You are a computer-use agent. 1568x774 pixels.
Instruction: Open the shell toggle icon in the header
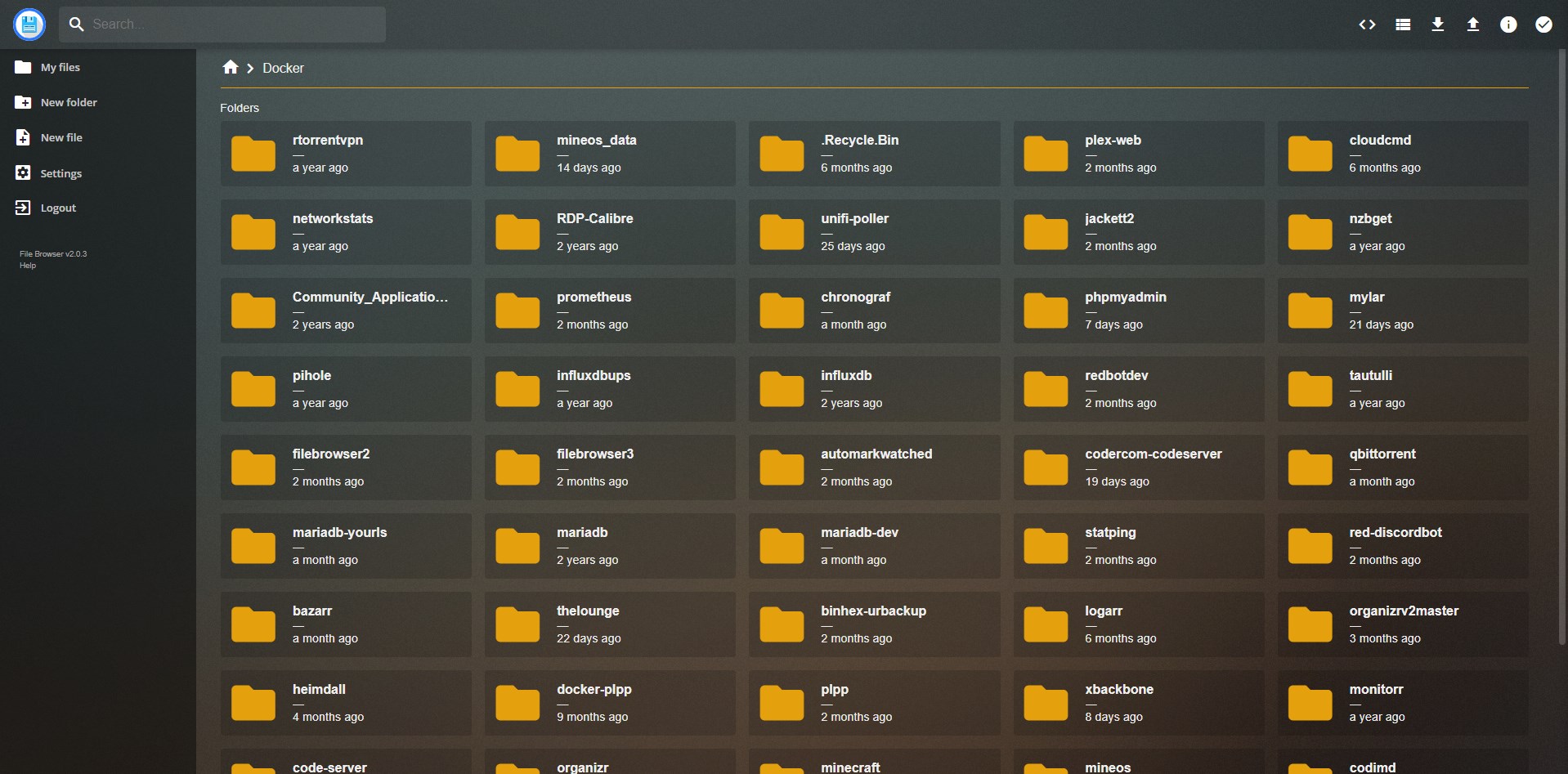click(x=1367, y=25)
